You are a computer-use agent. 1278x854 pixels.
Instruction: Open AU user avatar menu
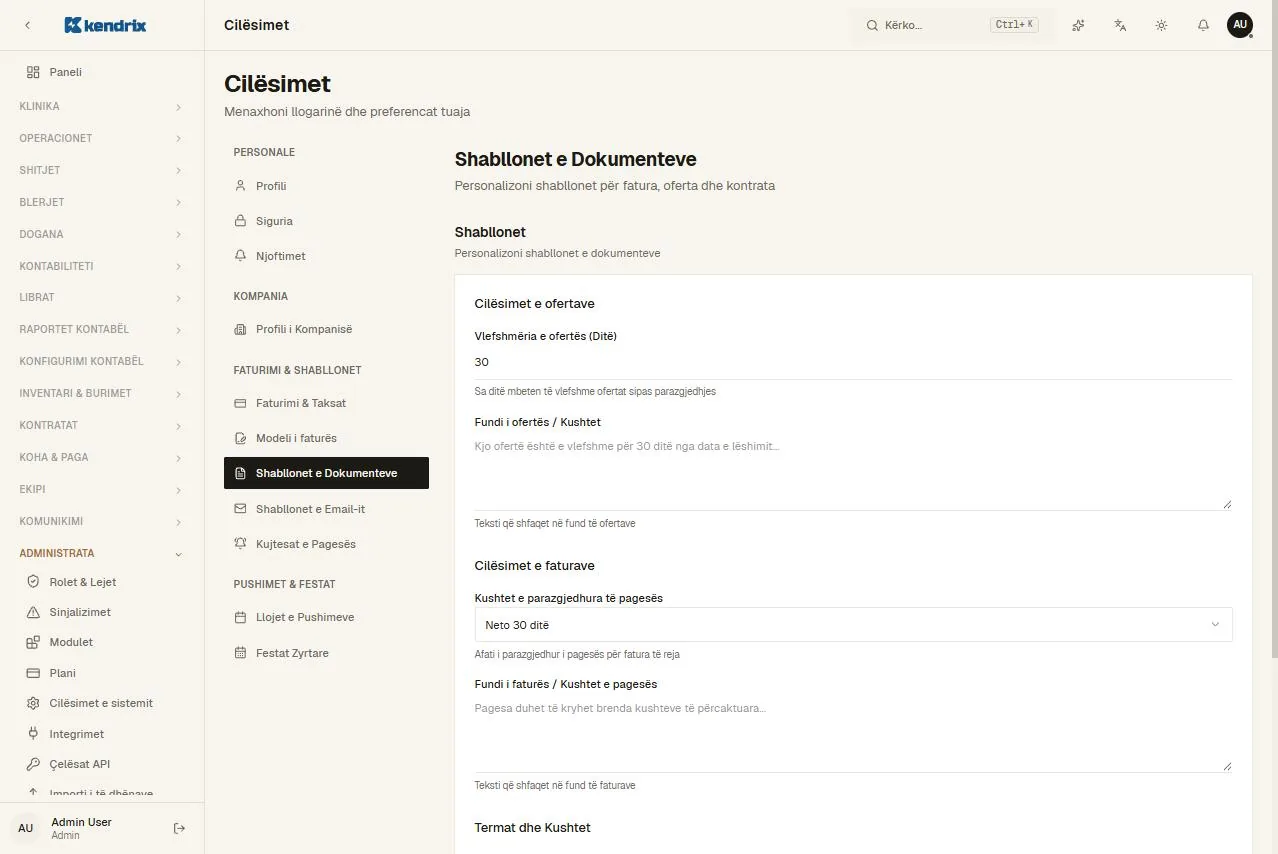[x=1240, y=25]
